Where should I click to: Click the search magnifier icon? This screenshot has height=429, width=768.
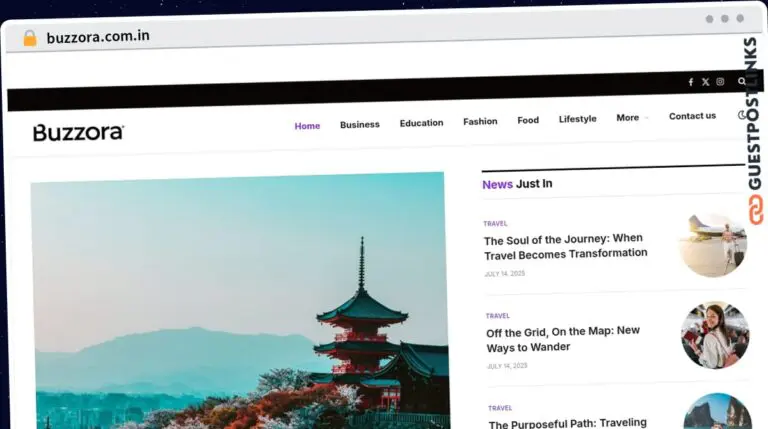tap(741, 82)
